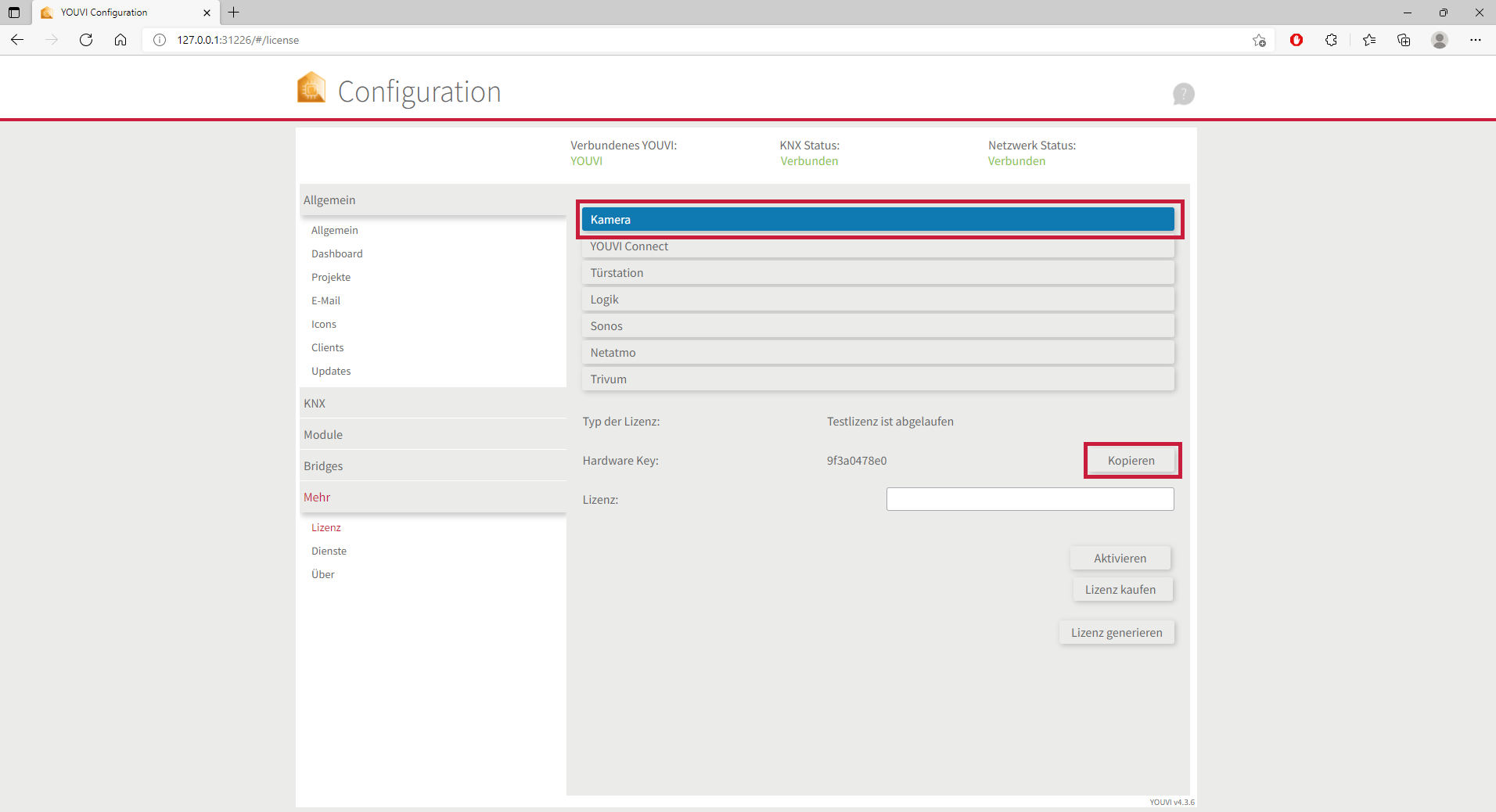Expand the Module sidebar section
The width and height of the screenshot is (1496, 812).
pyautogui.click(x=433, y=435)
